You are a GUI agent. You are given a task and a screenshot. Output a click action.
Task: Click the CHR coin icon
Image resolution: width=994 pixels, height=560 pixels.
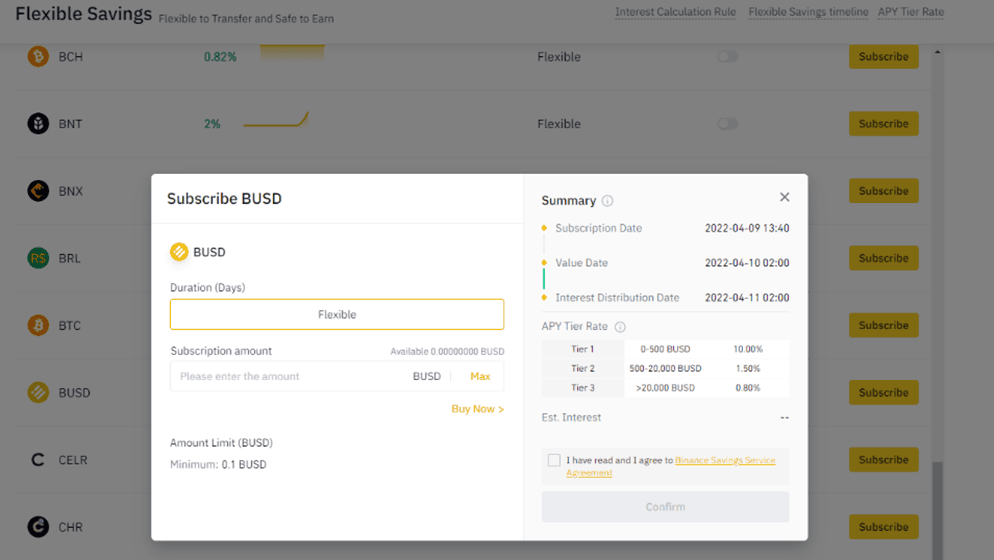(x=38, y=527)
